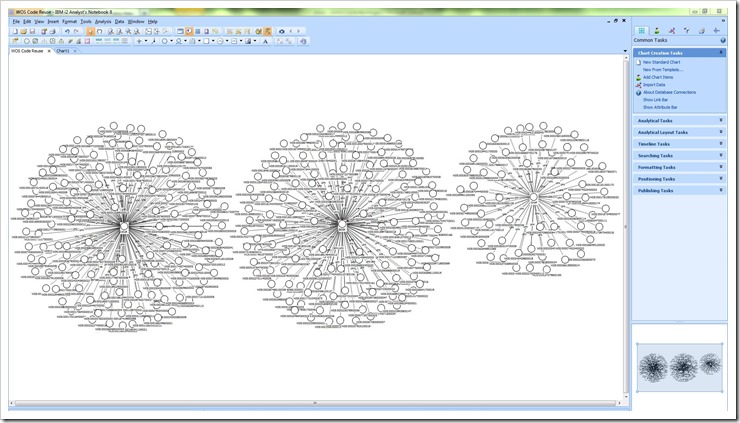740x423 pixels.
Task: Open the Analysis menu
Action: 103,22
